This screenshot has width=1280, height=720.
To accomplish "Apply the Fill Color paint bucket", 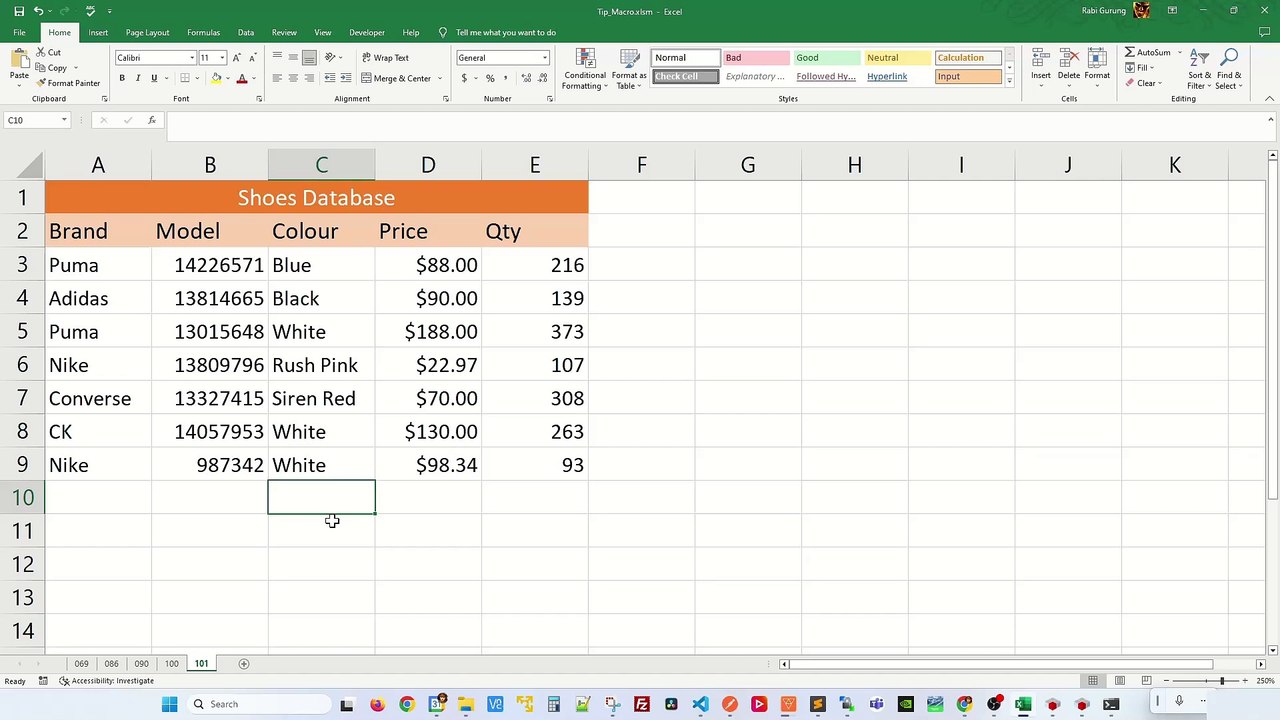I will coord(216,78).
